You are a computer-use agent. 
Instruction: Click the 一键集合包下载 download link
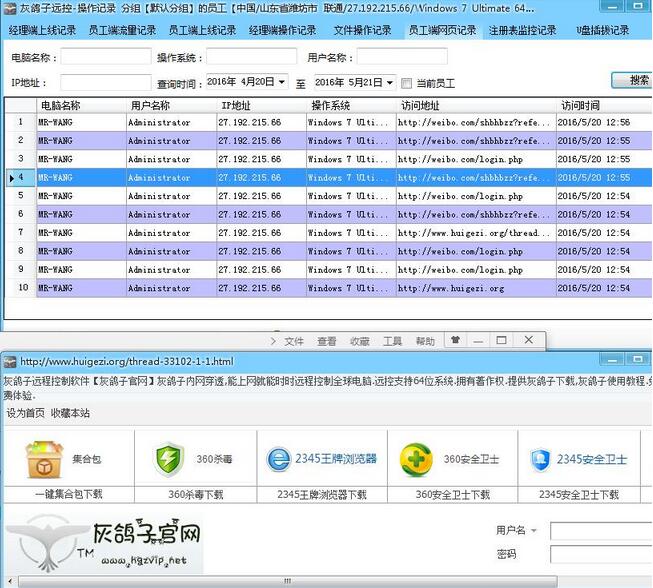[65, 494]
